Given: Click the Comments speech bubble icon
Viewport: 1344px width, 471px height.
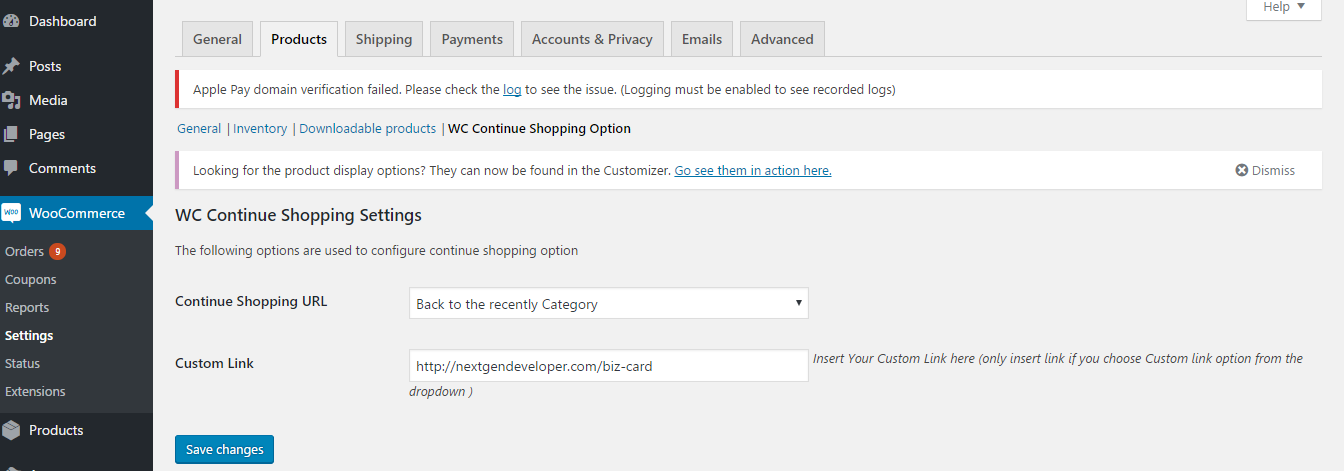Looking at the screenshot, I should tap(11, 168).
